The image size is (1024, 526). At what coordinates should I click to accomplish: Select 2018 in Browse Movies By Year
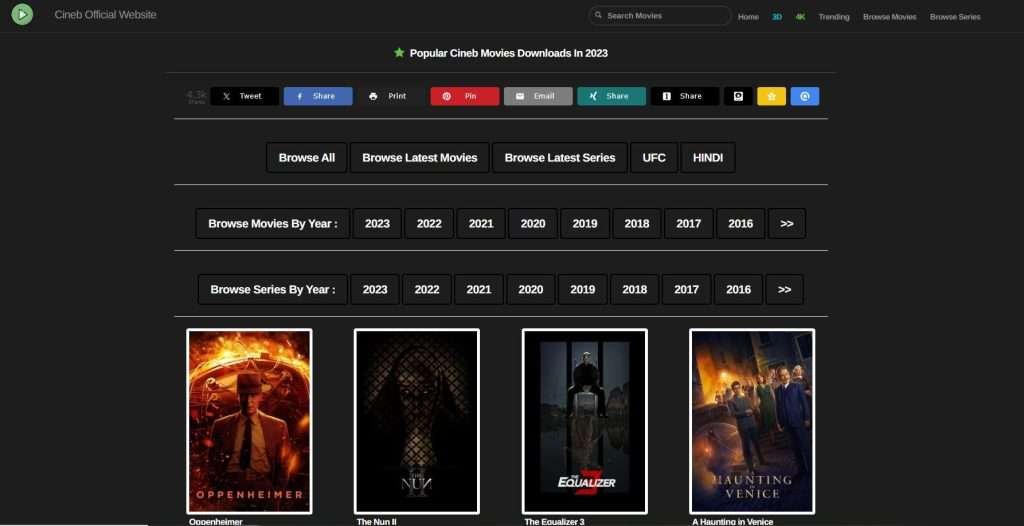[x=637, y=223]
